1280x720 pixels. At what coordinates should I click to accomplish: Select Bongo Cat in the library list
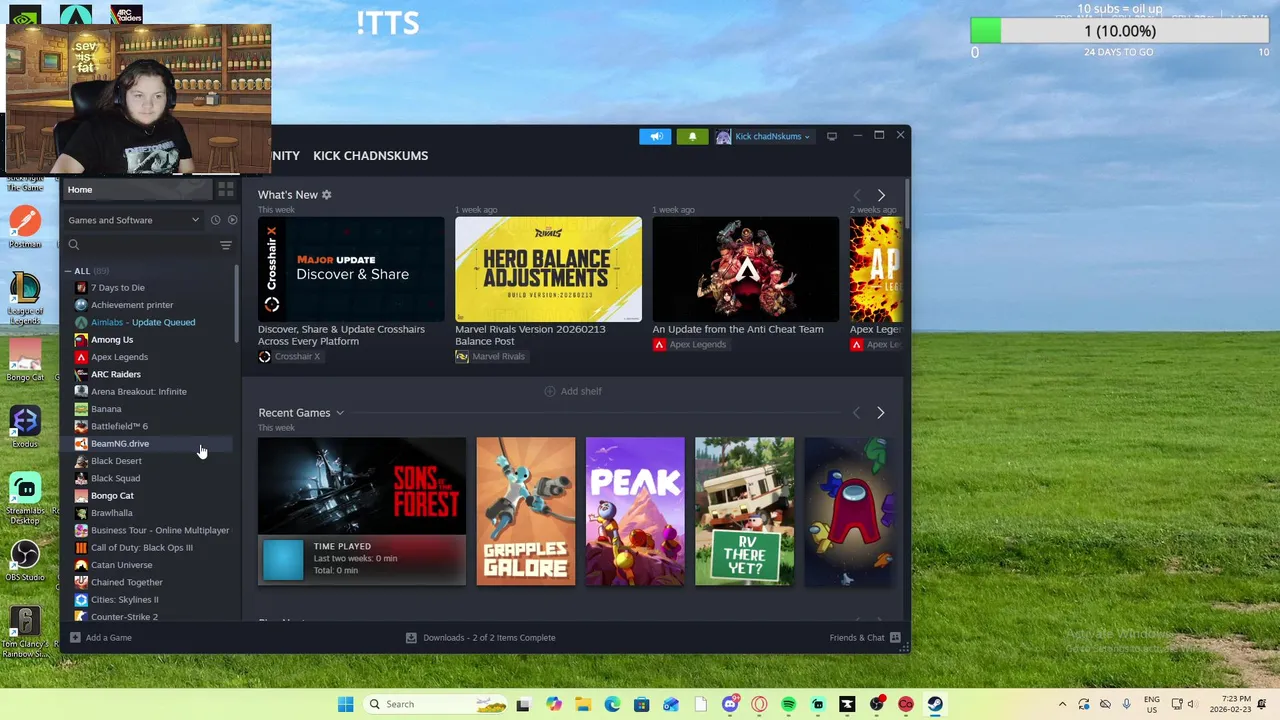tap(112, 496)
